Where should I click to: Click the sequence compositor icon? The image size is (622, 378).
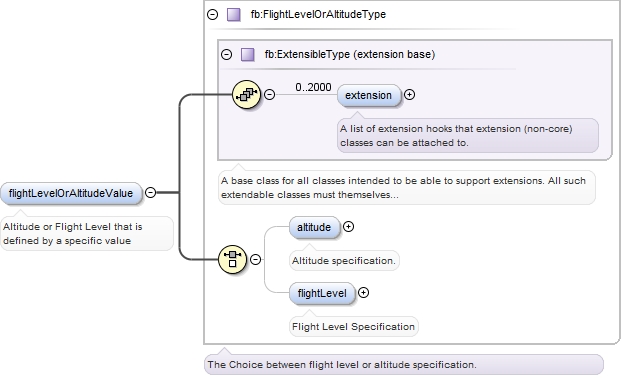tap(246, 94)
